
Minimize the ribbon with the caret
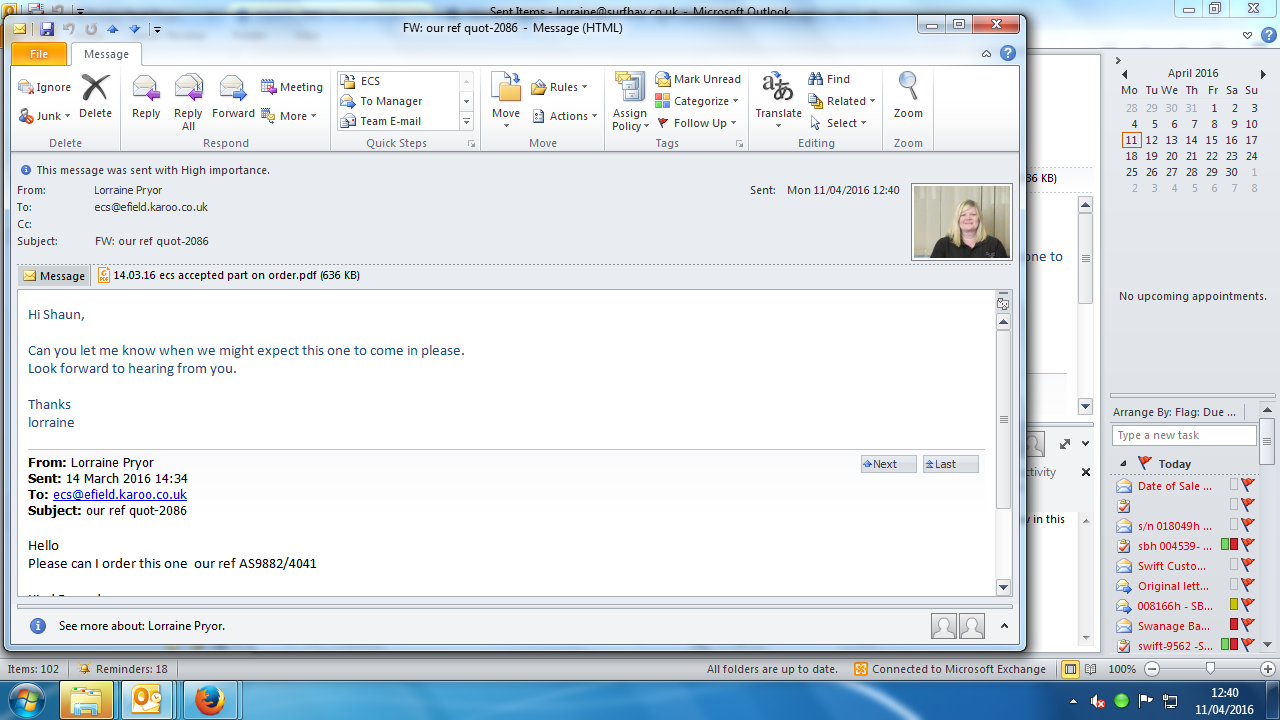click(x=987, y=54)
